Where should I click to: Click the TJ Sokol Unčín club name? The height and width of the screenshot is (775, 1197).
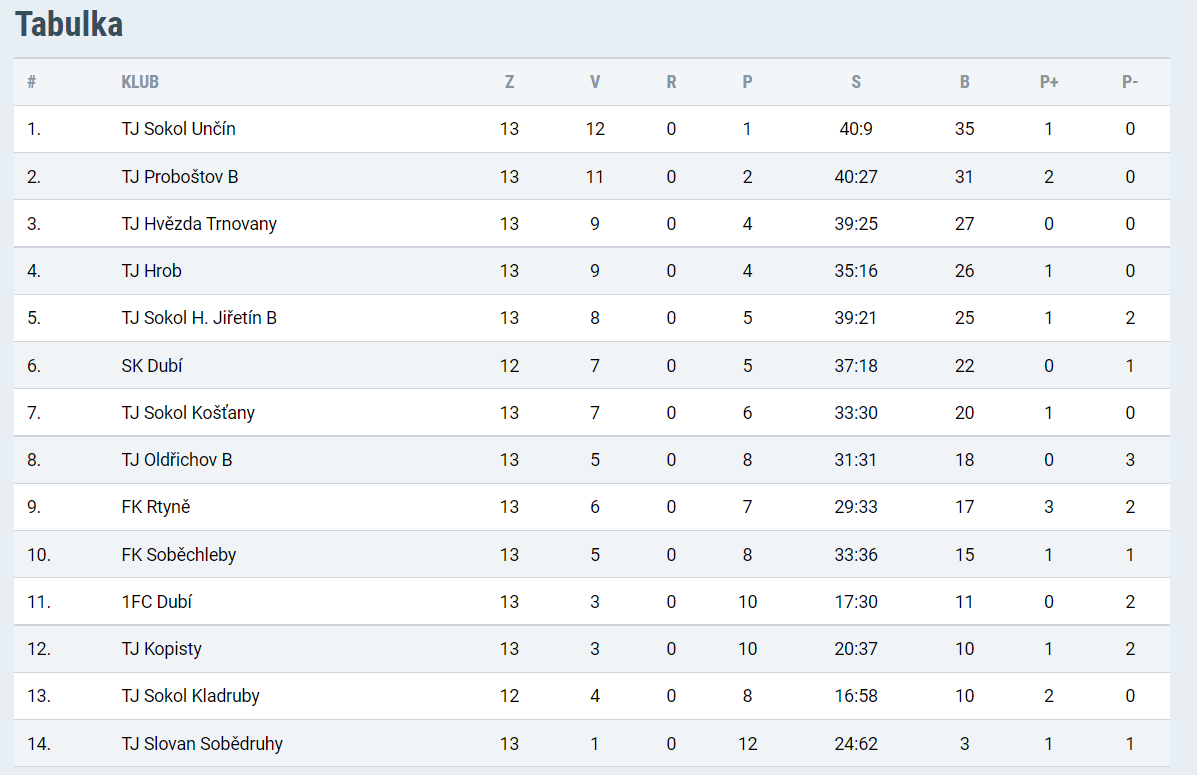(178, 129)
